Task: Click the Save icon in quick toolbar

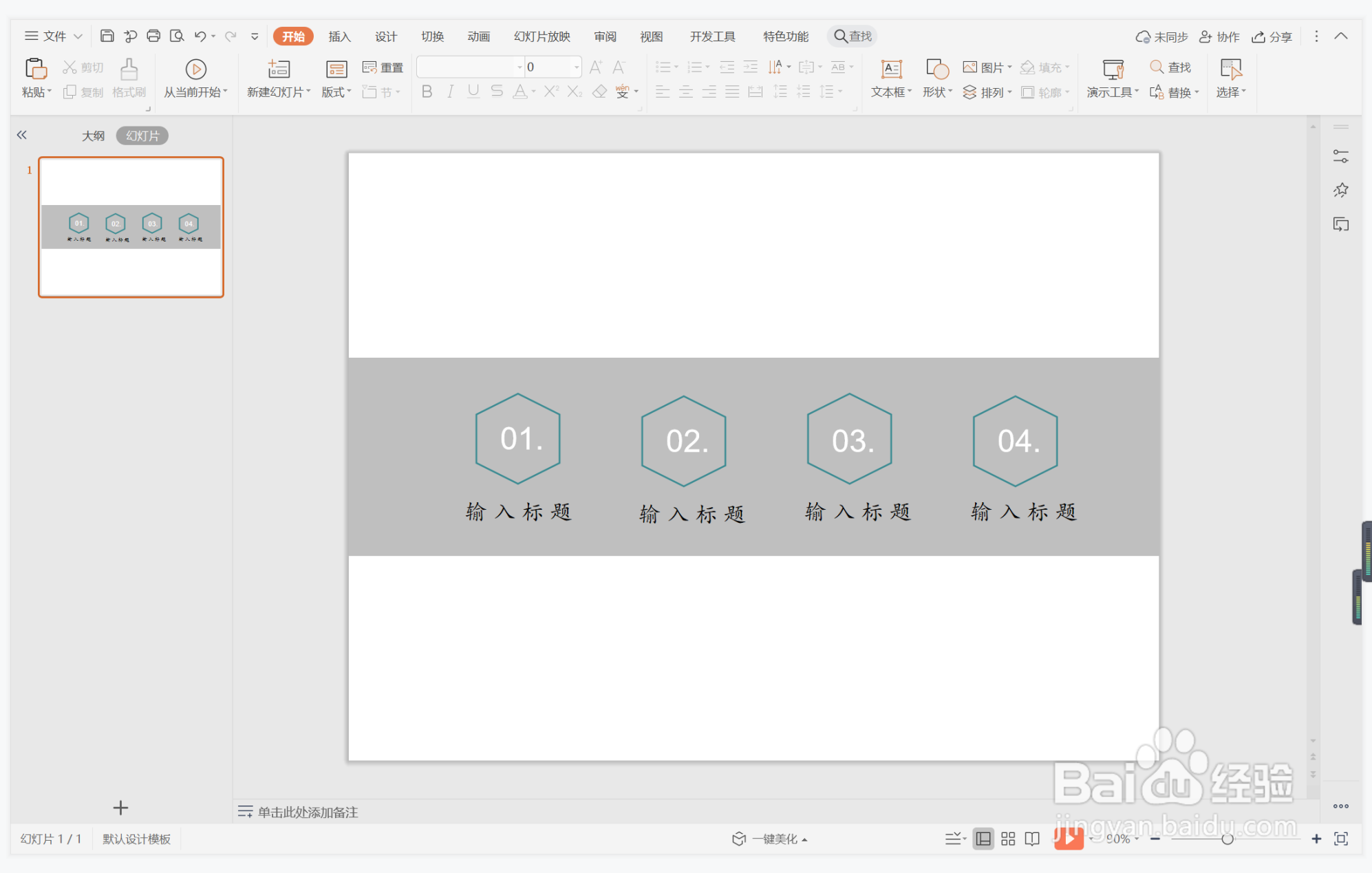Action: [107, 36]
